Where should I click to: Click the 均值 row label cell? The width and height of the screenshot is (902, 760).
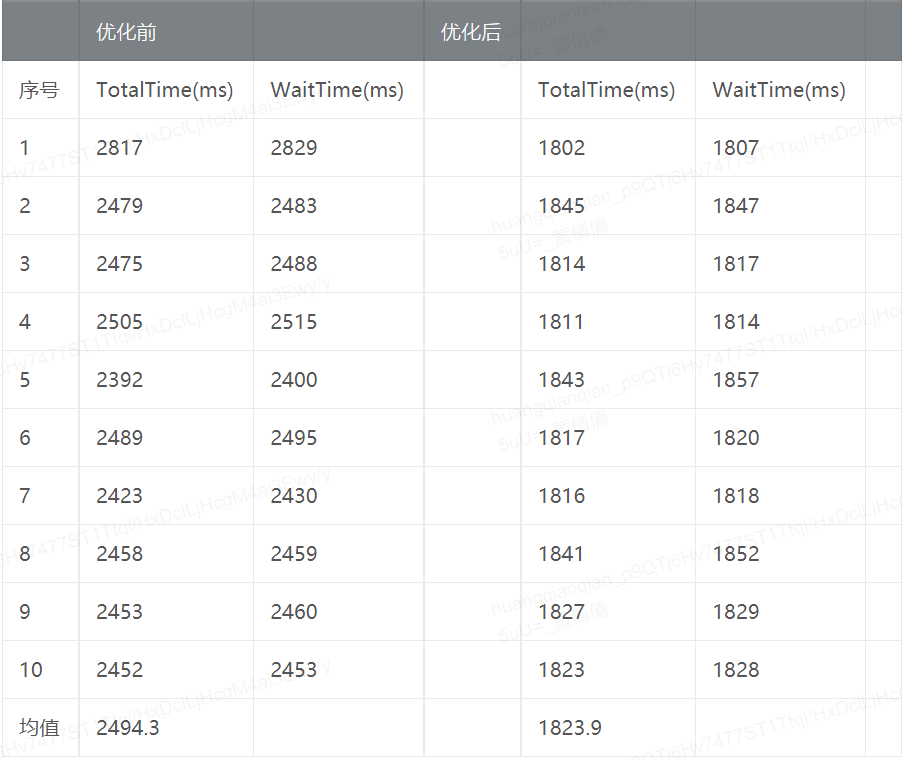tap(40, 728)
